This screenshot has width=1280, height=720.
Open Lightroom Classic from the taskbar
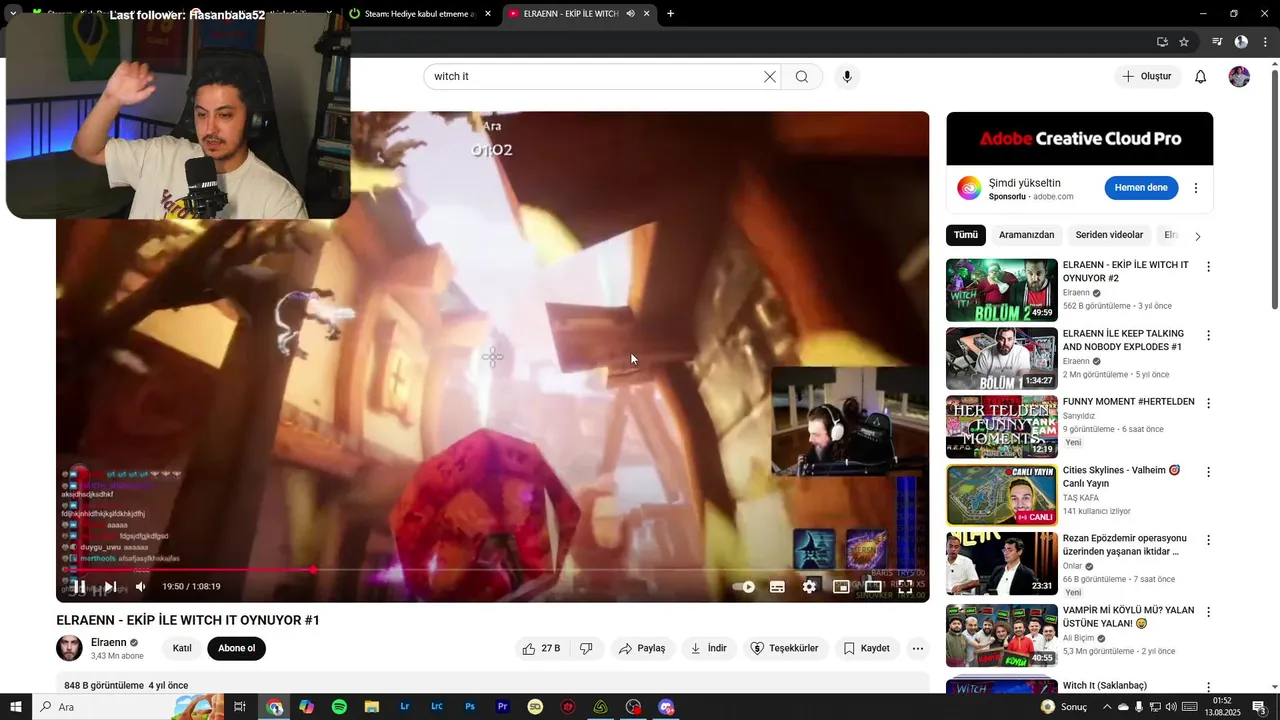437,707
